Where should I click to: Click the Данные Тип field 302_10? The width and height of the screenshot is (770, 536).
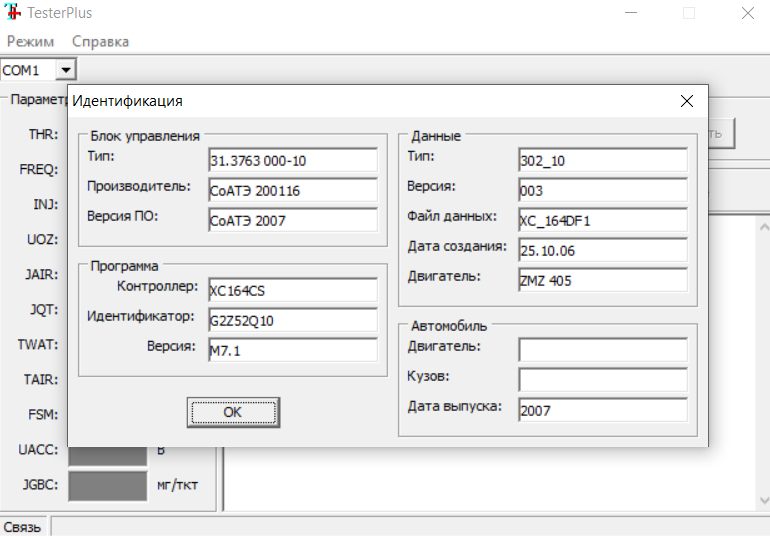click(x=602, y=160)
